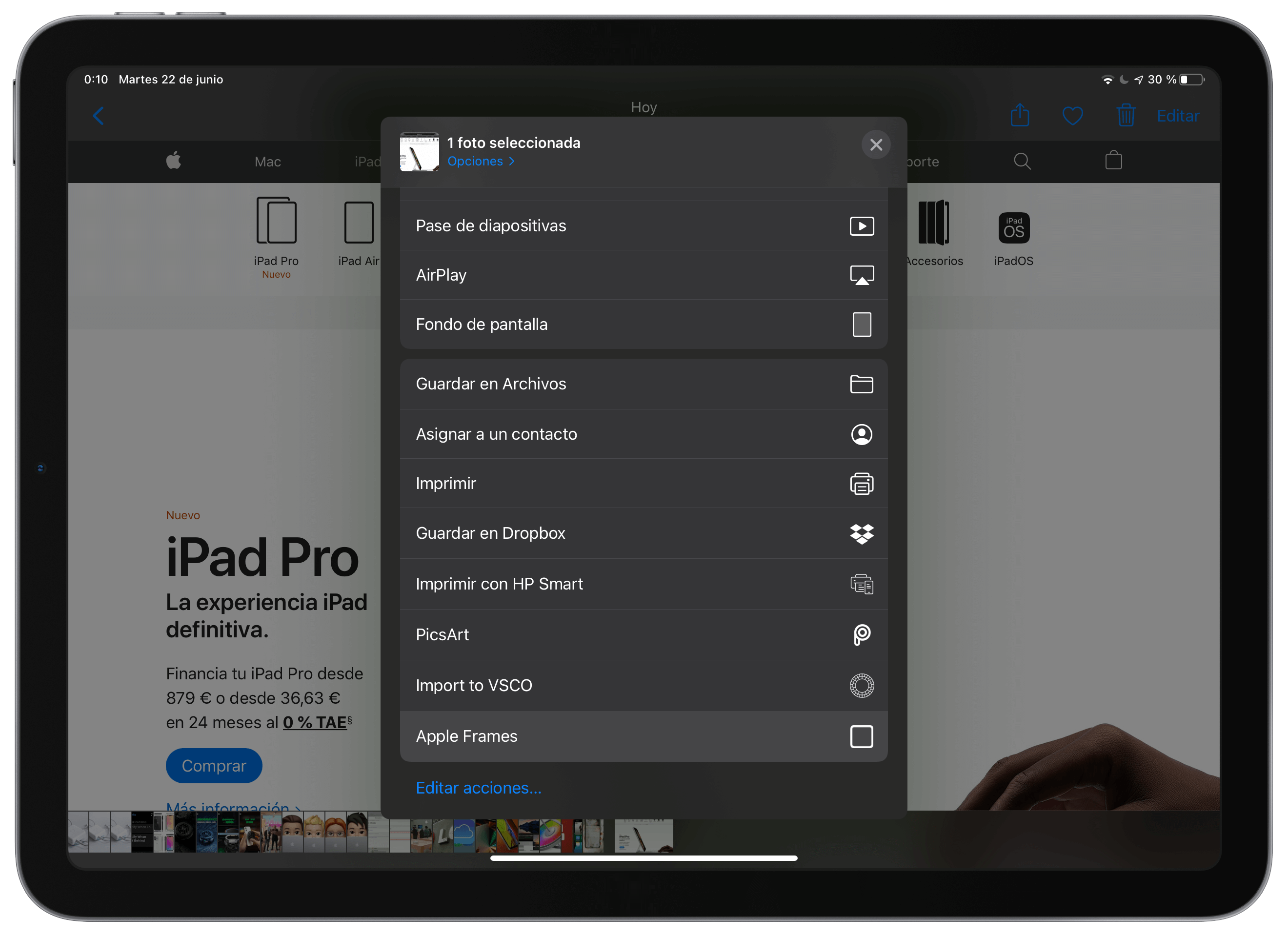1288x937 pixels.
Task: Expand Opciones in share sheet header
Action: point(481,162)
